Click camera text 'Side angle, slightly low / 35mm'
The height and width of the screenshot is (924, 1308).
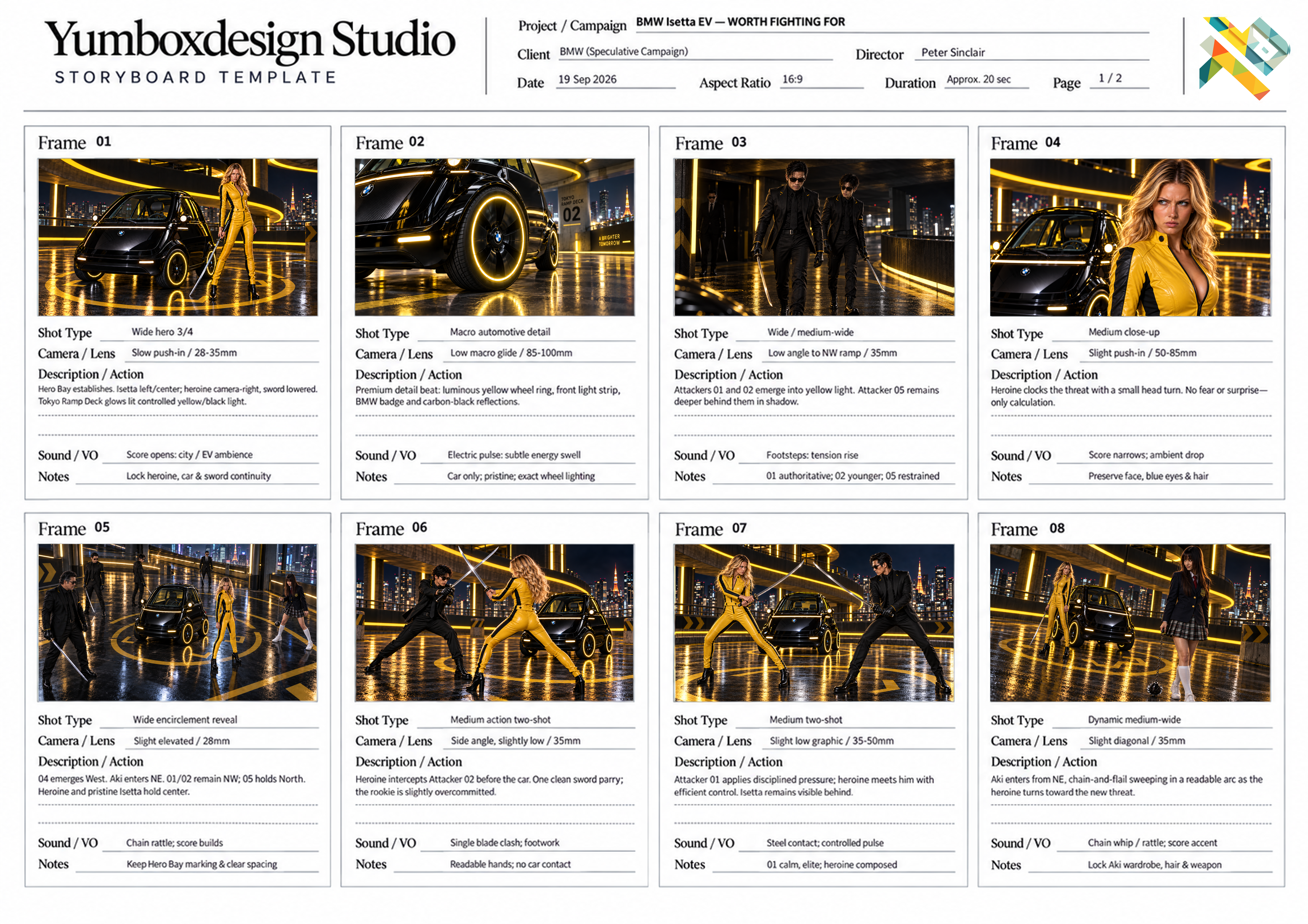(x=516, y=741)
